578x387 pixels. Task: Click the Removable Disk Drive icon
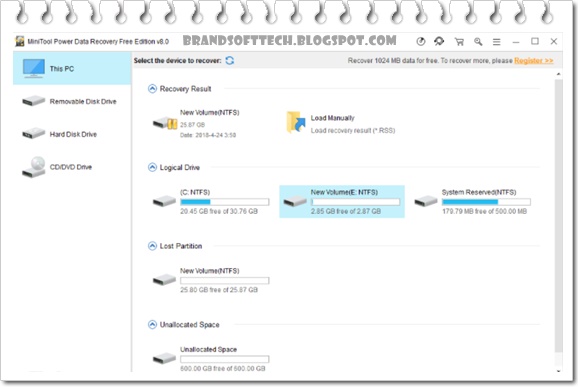[34, 100]
